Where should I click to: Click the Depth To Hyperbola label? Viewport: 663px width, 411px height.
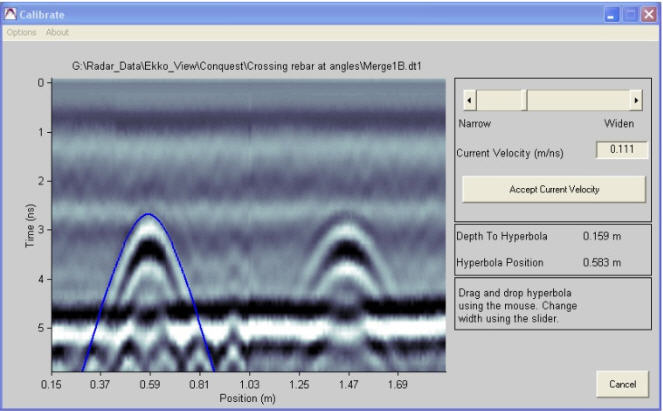pos(501,236)
